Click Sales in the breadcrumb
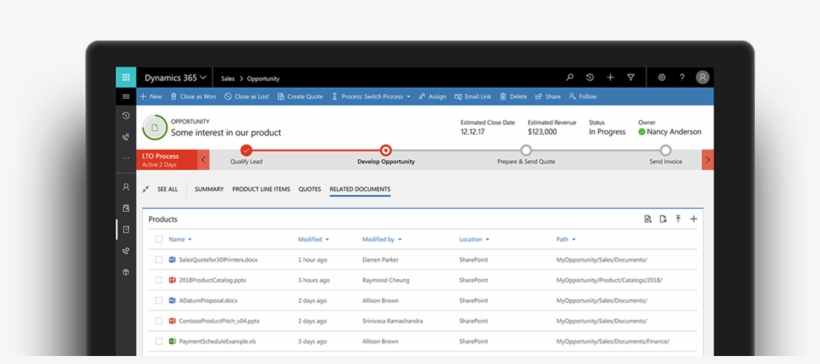The width and height of the screenshot is (820, 364). pos(227,79)
